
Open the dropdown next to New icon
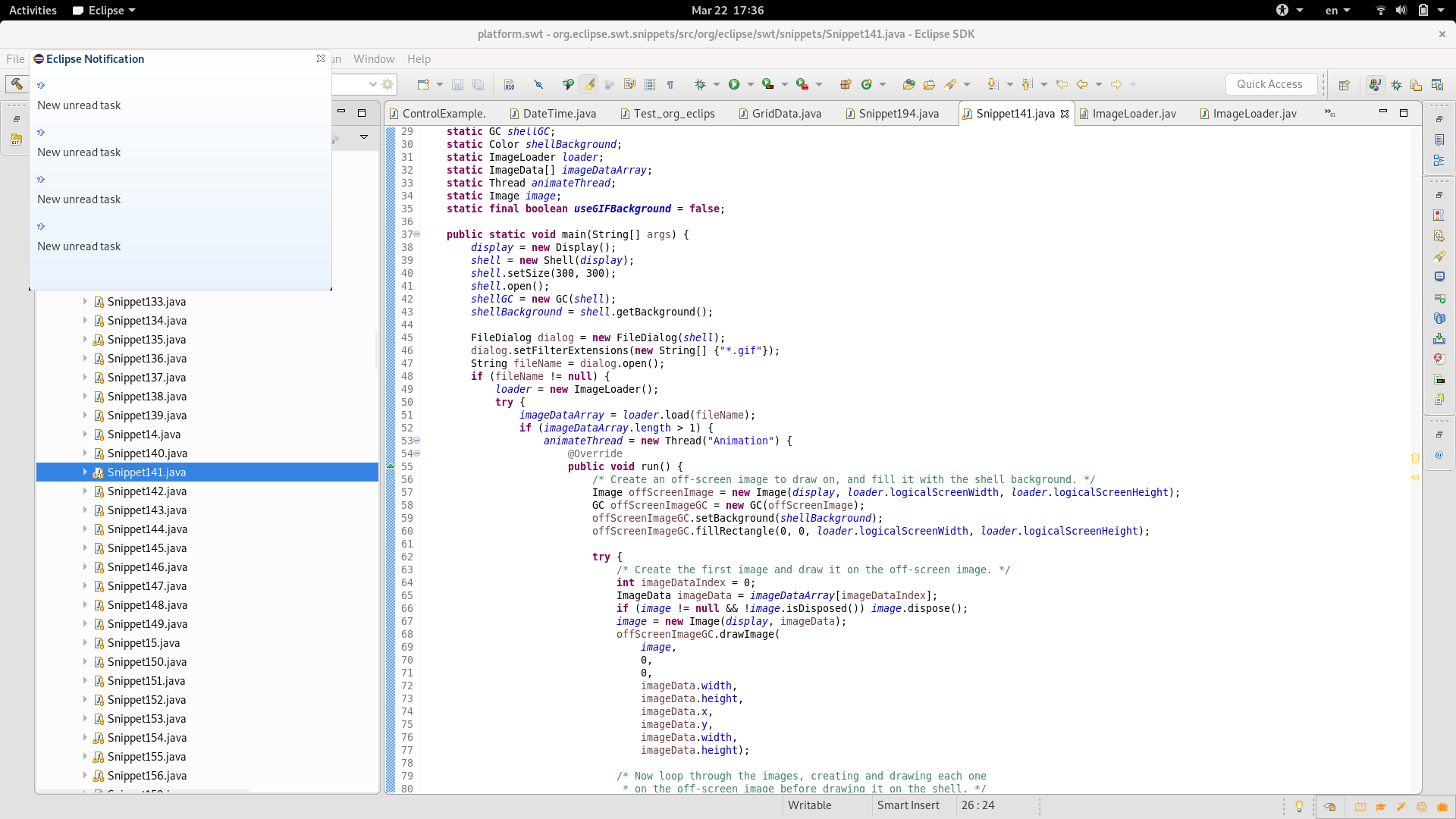[x=440, y=84]
